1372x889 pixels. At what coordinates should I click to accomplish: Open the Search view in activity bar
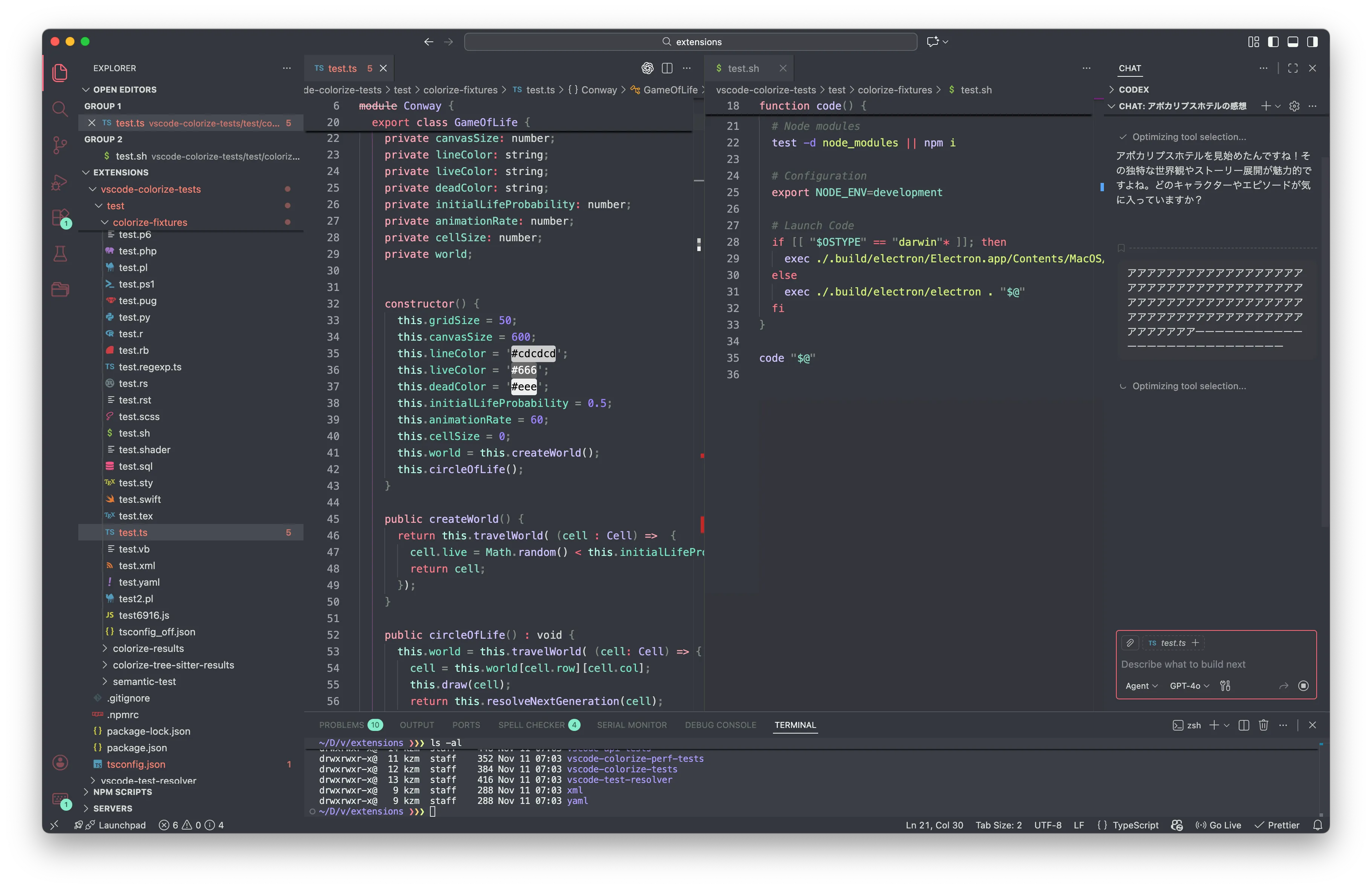[60, 108]
